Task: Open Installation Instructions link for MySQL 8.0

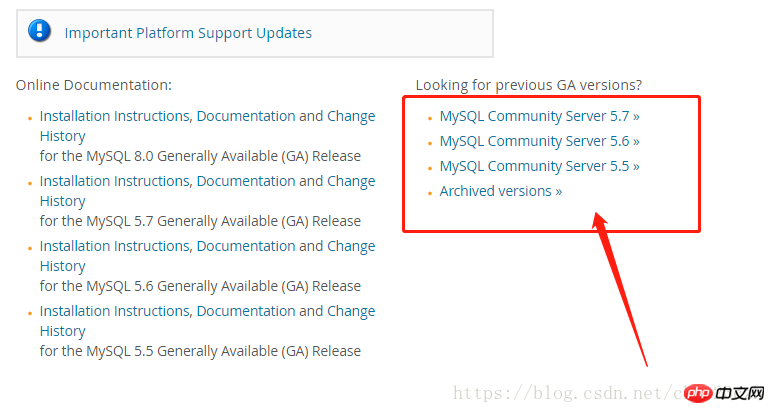Action: pos(207,116)
